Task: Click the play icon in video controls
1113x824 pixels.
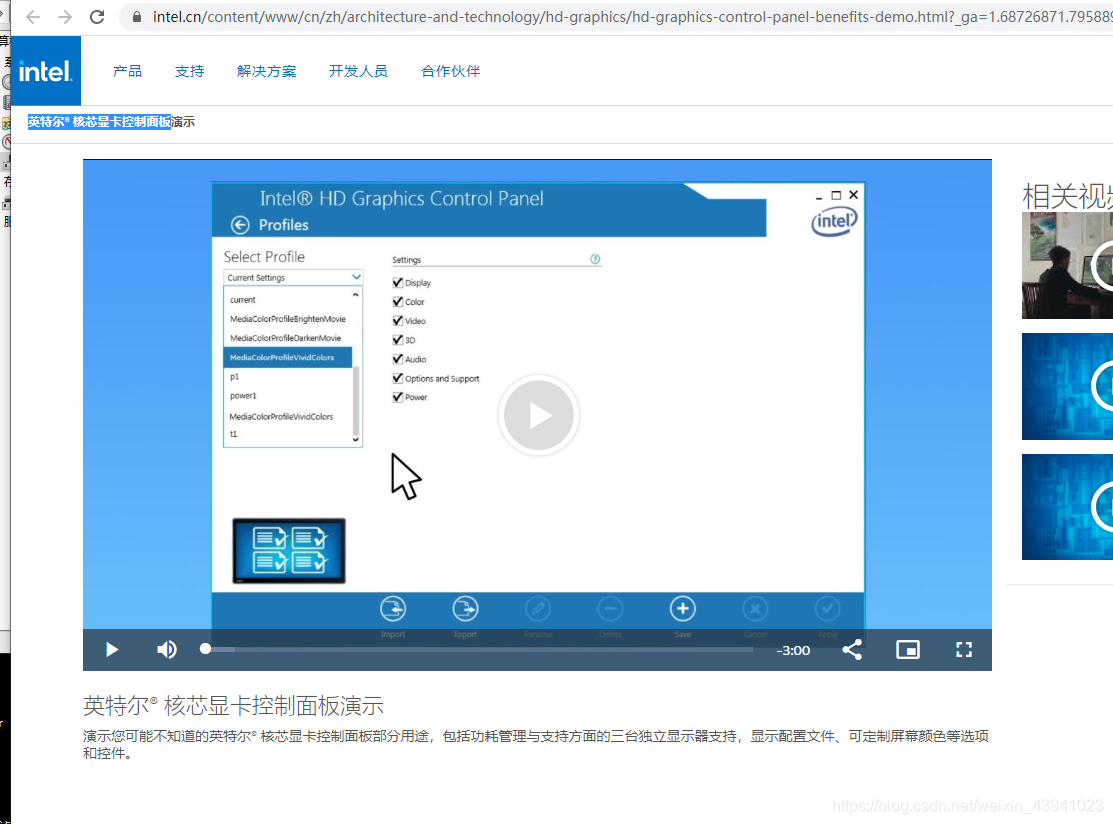Action: pos(111,649)
